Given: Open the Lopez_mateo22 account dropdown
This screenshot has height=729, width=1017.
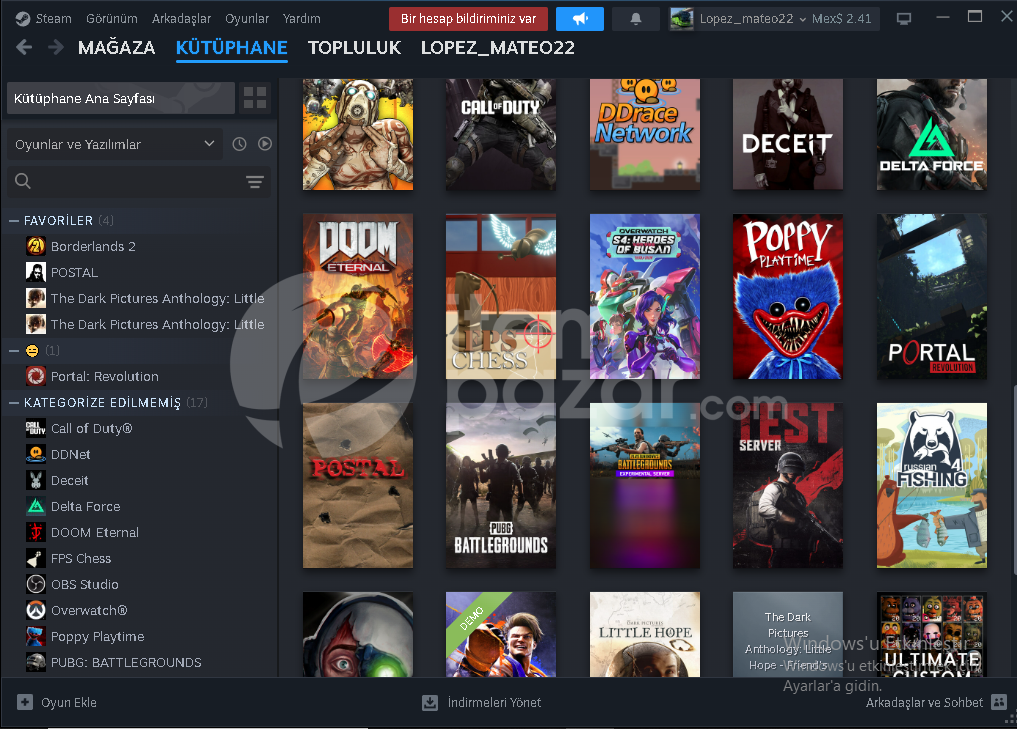Looking at the screenshot, I should point(752,19).
